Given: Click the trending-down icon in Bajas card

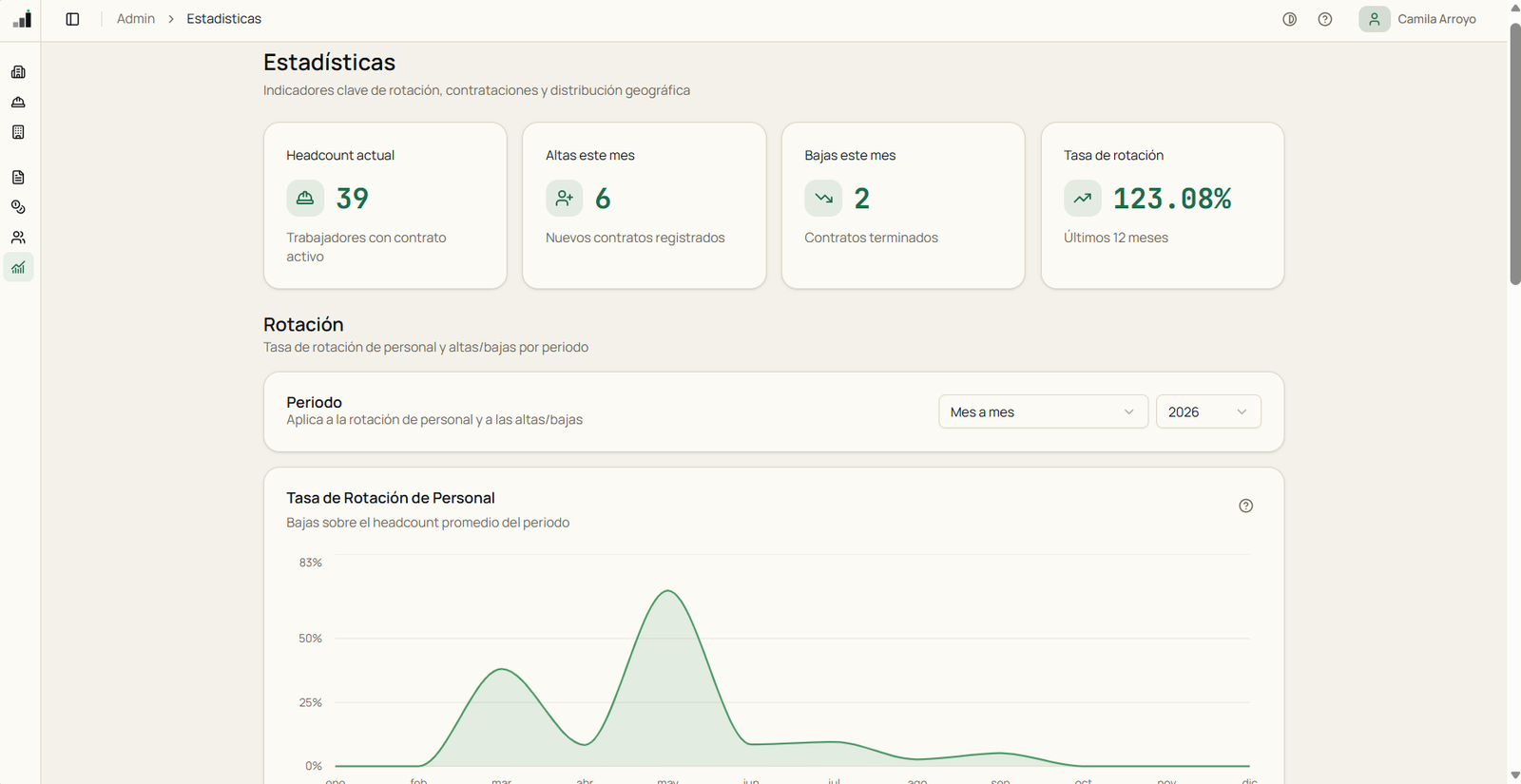Looking at the screenshot, I should pos(823,198).
